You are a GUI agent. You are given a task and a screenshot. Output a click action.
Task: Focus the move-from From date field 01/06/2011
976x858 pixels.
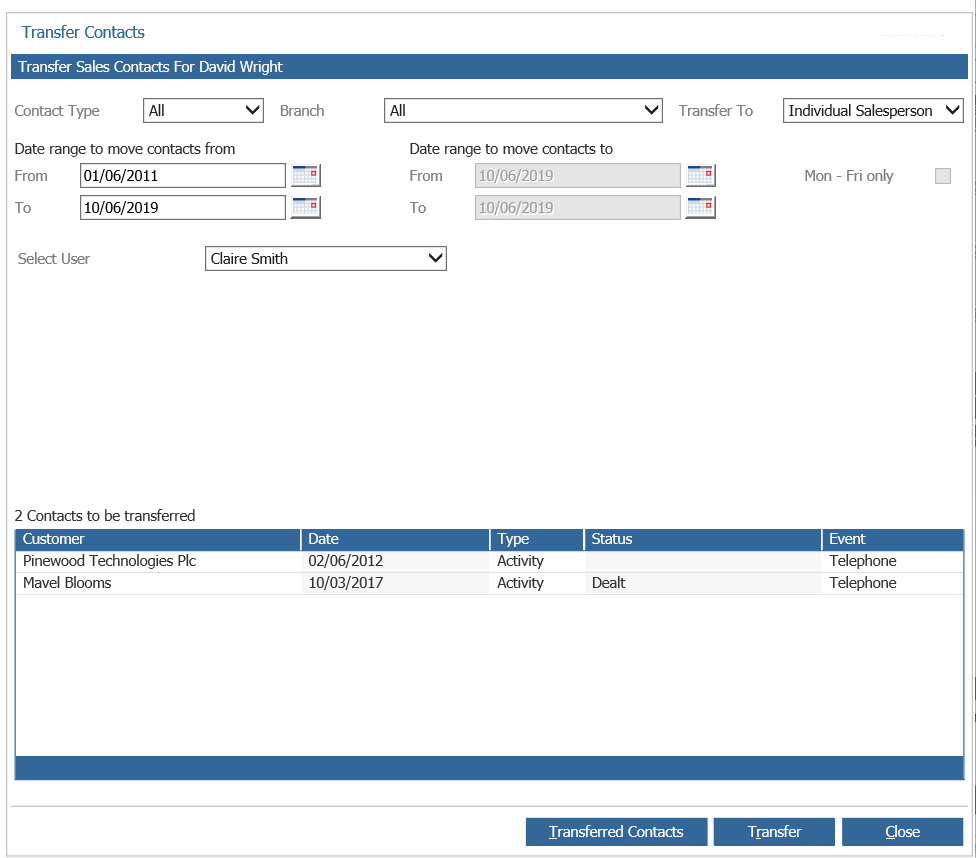(x=182, y=176)
